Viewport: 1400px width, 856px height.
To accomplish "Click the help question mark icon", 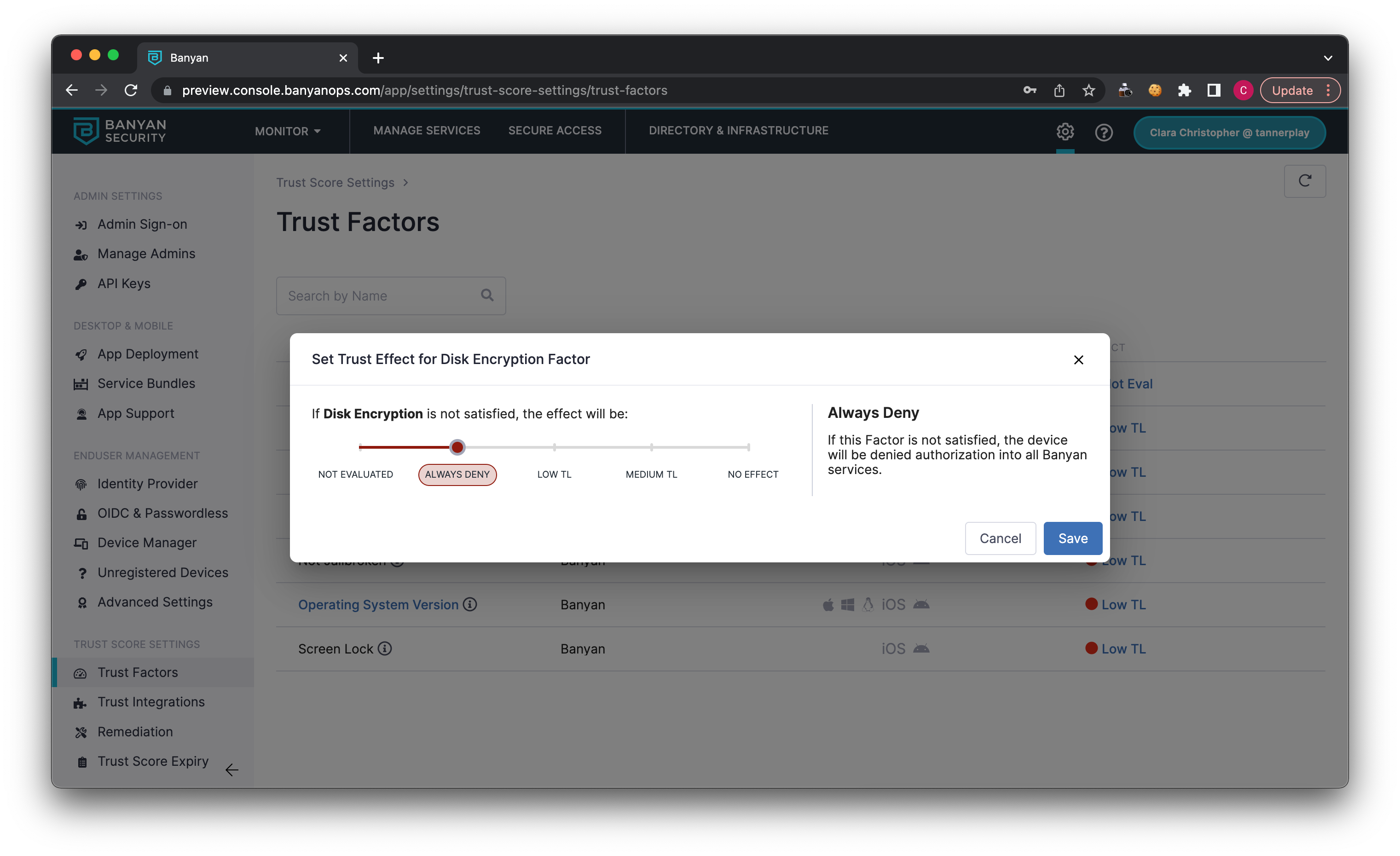I will click(1104, 133).
